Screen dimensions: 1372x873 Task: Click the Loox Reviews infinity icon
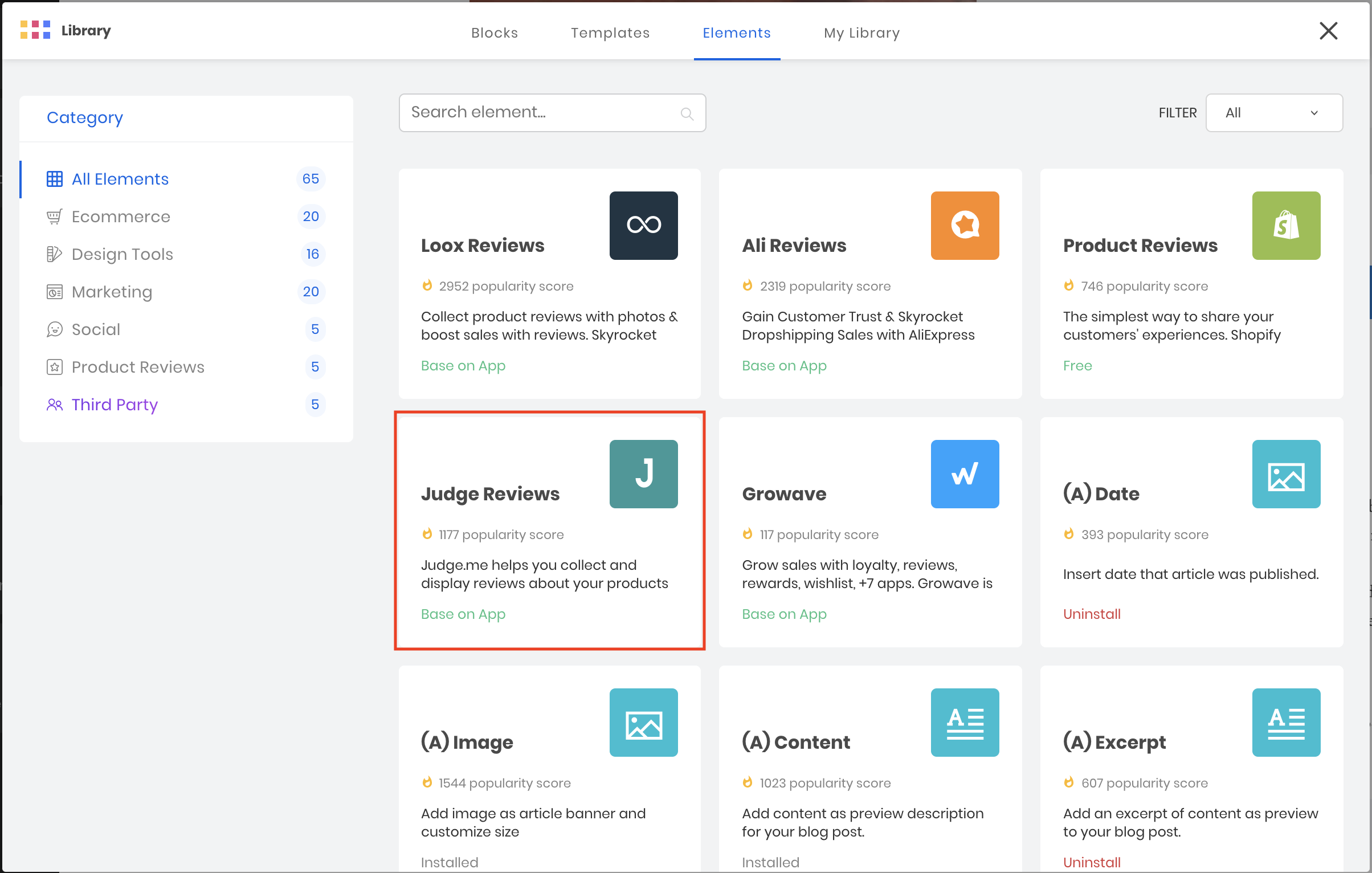click(x=643, y=225)
